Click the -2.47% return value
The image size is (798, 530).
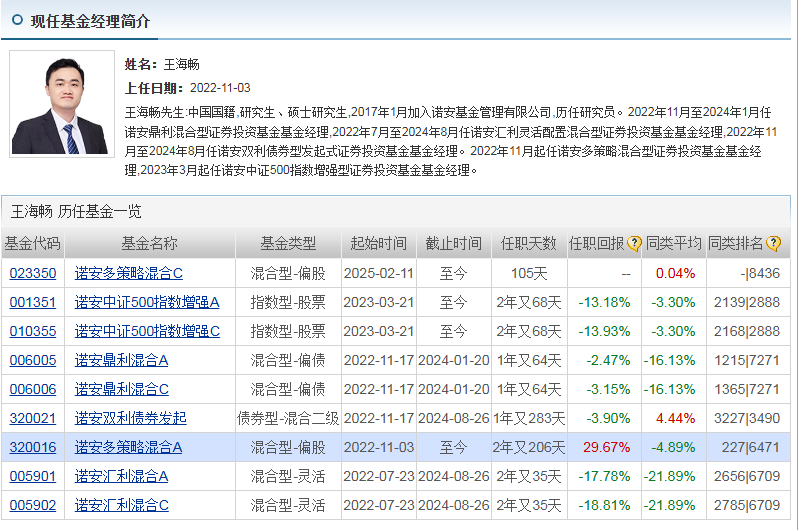[x=608, y=360]
